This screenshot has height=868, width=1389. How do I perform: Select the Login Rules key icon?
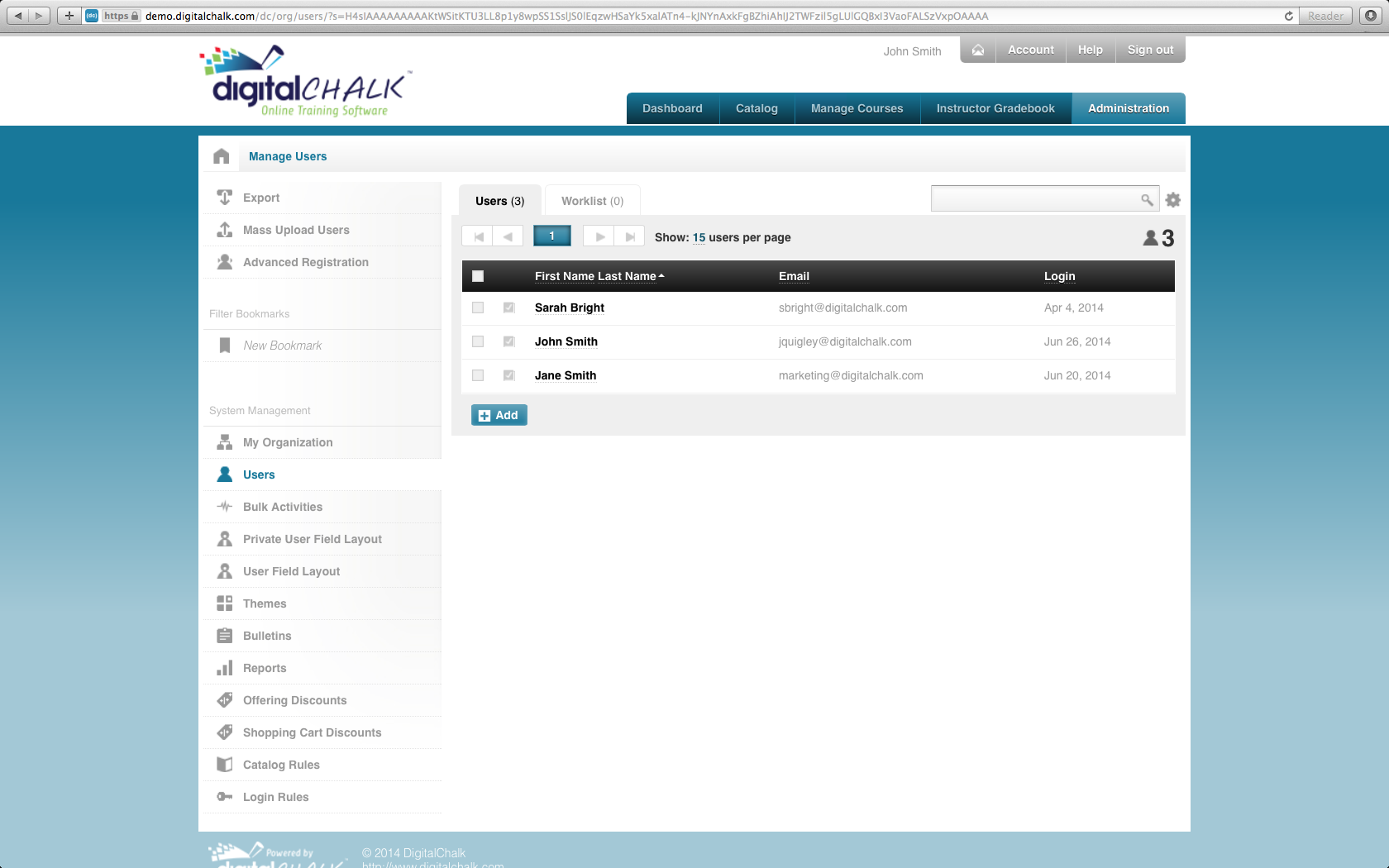(223, 797)
